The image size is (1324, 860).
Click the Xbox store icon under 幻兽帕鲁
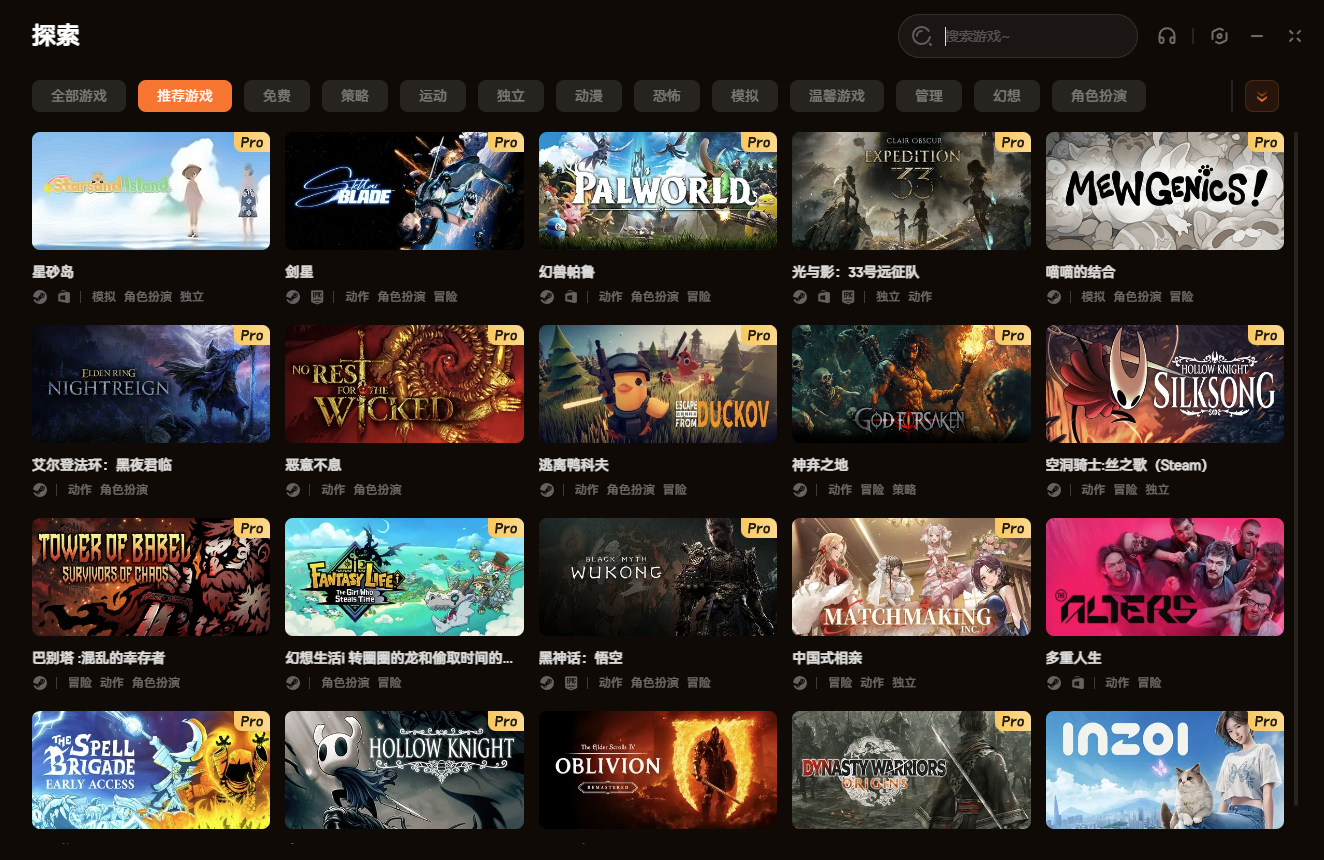click(571, 297)
